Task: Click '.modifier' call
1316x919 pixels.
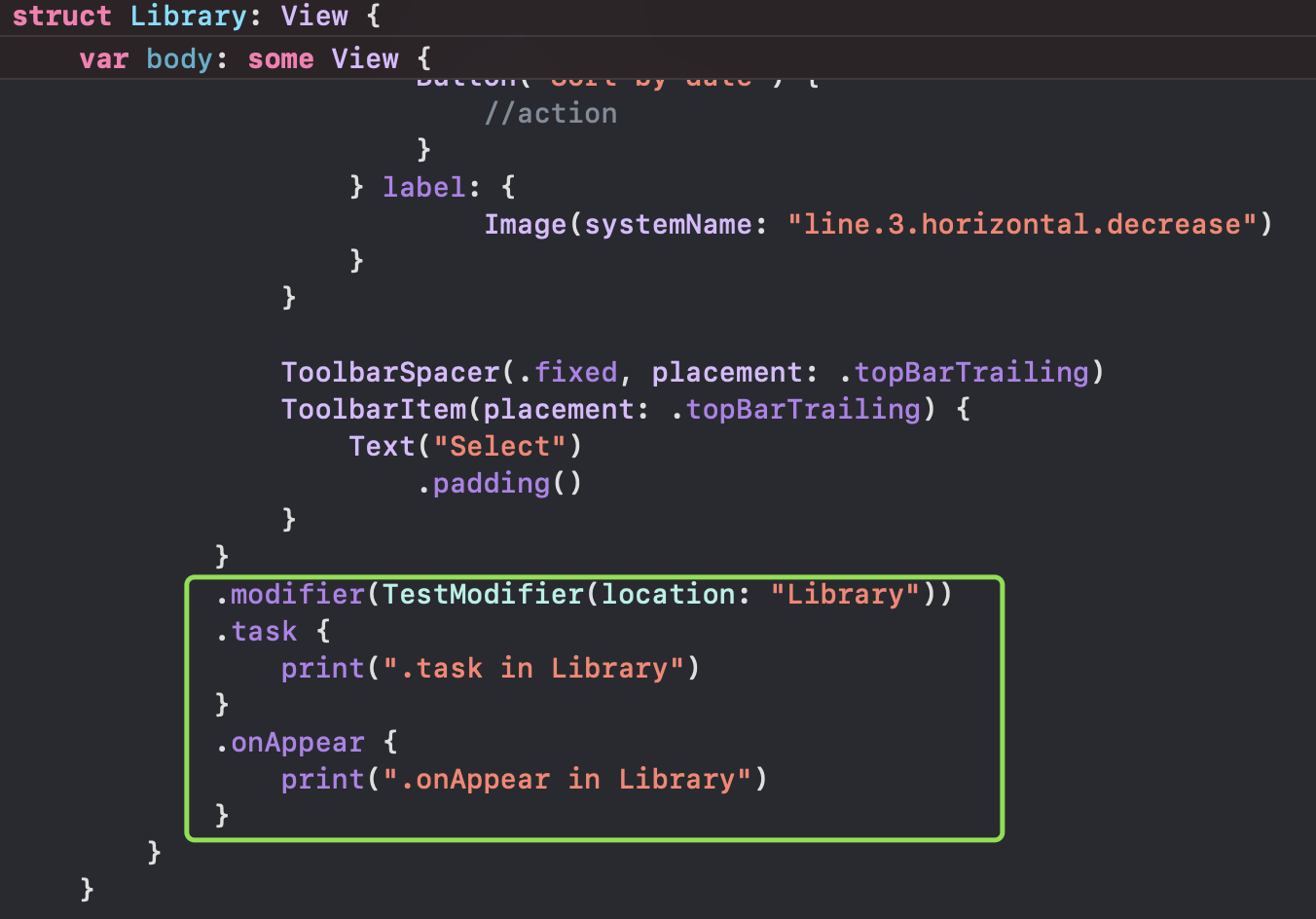Action: click(x=289, y=594)
